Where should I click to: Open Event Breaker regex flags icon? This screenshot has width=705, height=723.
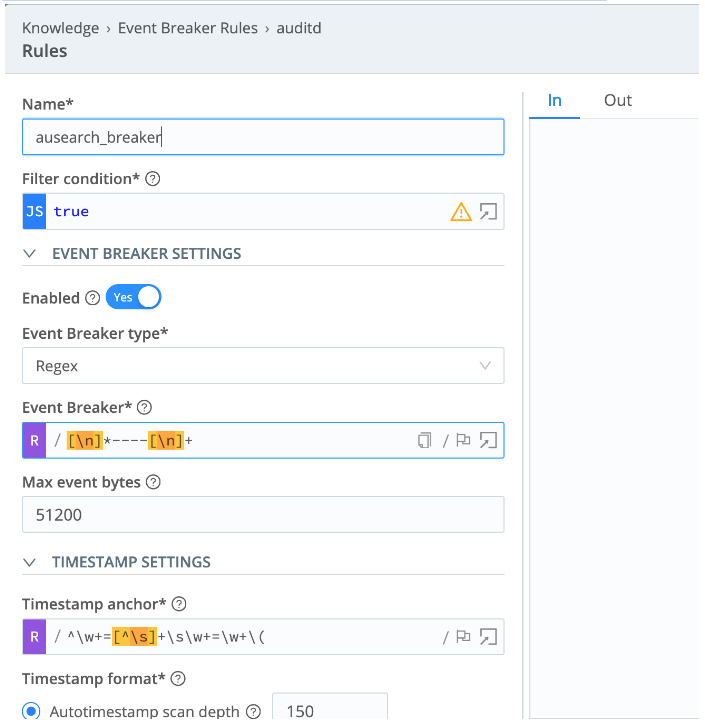point(462,440)
